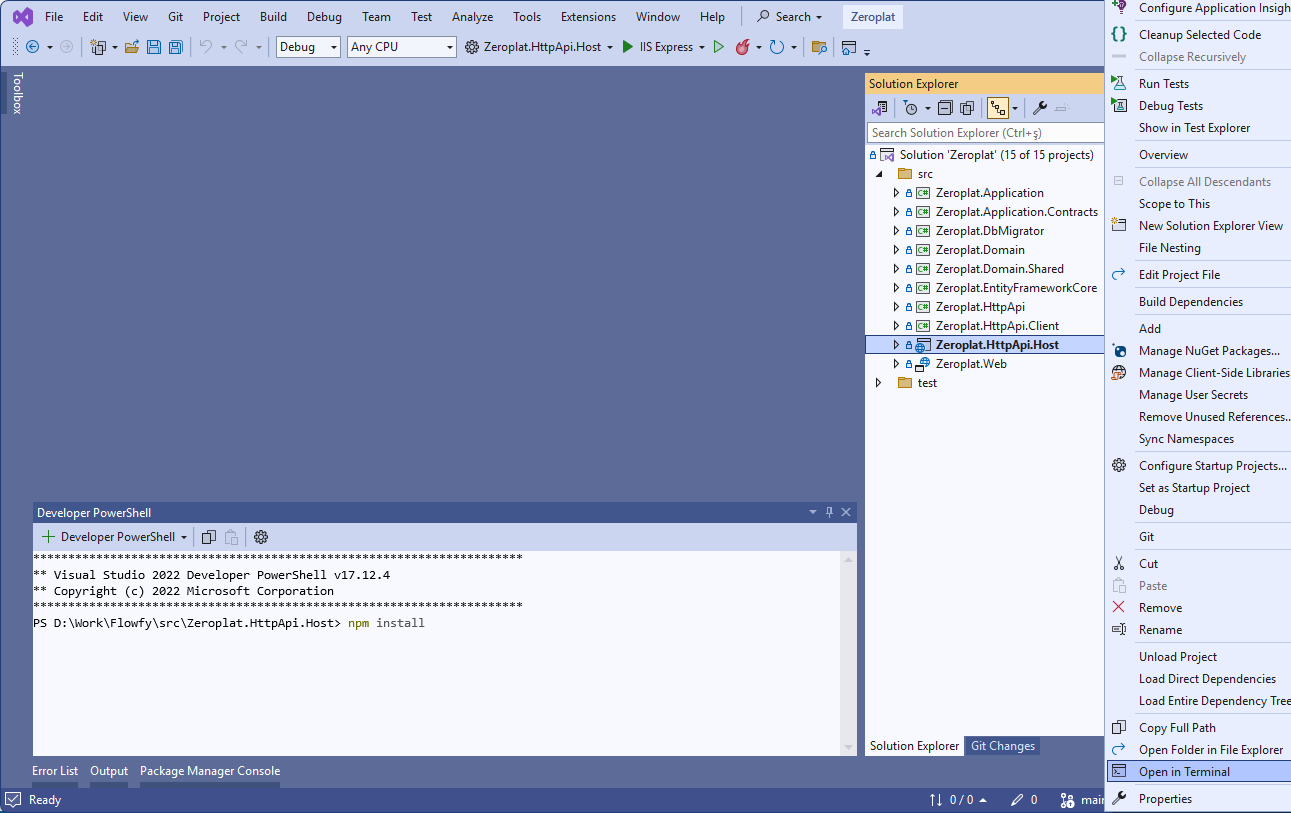
Task: Toggle Switch Views icon in Solution Explorer
Action: click(x=880, y=108)
